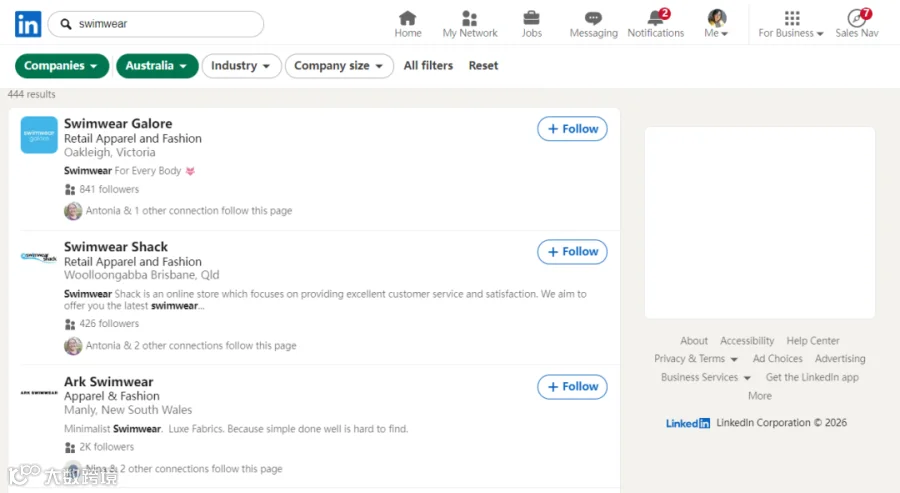Open the Ad Choices footer link
Image resolution: width=900 pixels, height=493 pixels.
point(778,359)
